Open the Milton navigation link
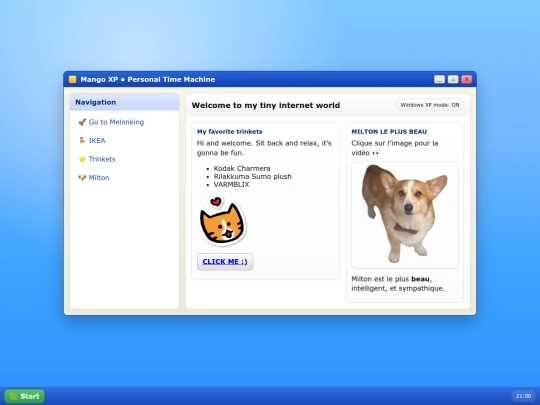This screenshot has width=540, height=405. pos(99,178)
